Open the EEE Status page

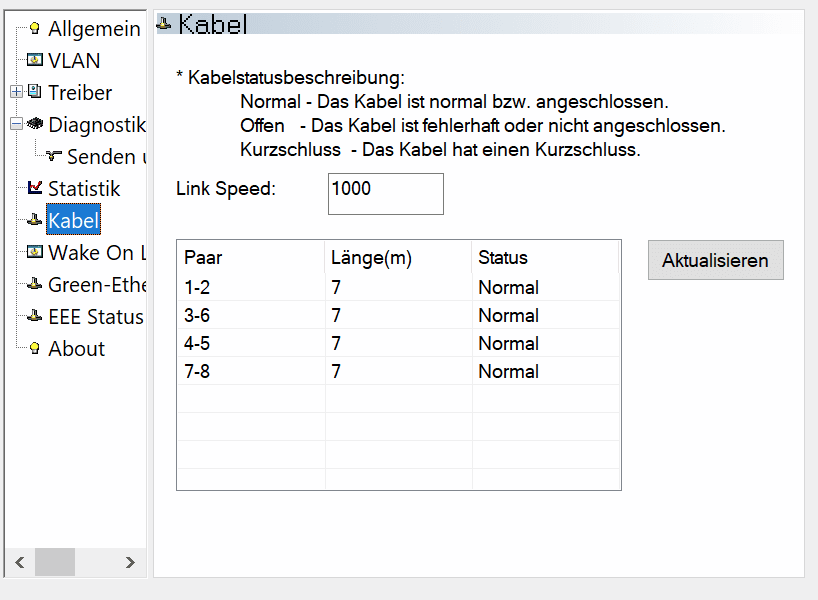point(95,317)
